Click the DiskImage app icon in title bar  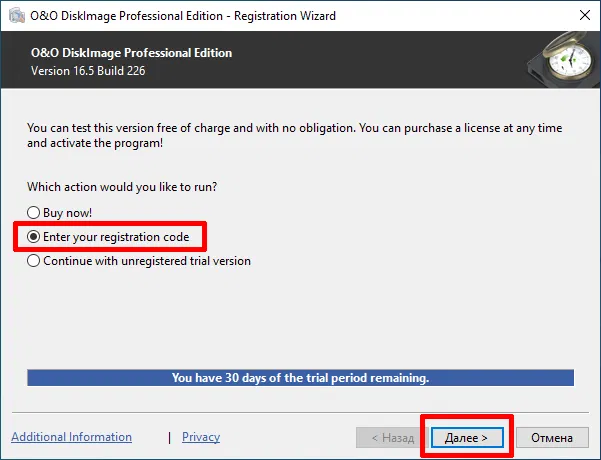pos(17,15)
